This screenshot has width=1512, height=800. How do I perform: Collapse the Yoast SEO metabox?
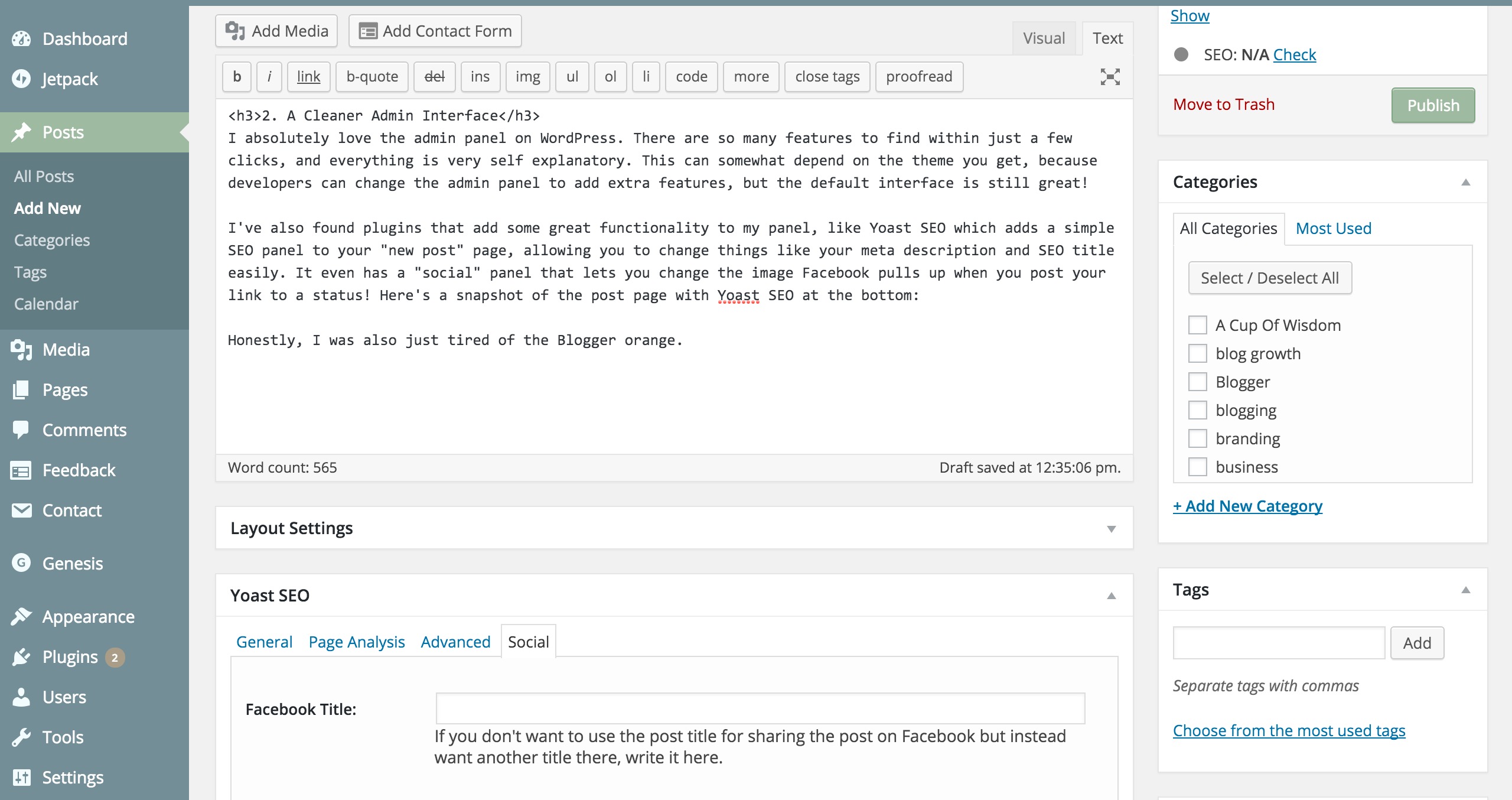tap(1111, 596)
